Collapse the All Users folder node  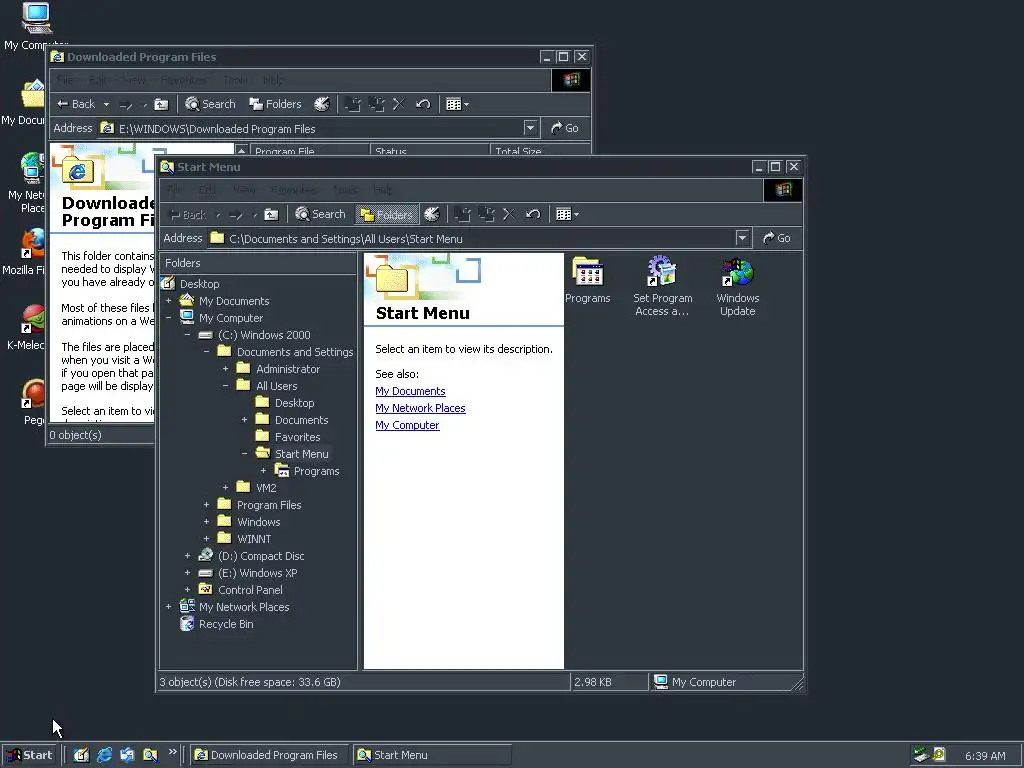[x=225, y=386]
